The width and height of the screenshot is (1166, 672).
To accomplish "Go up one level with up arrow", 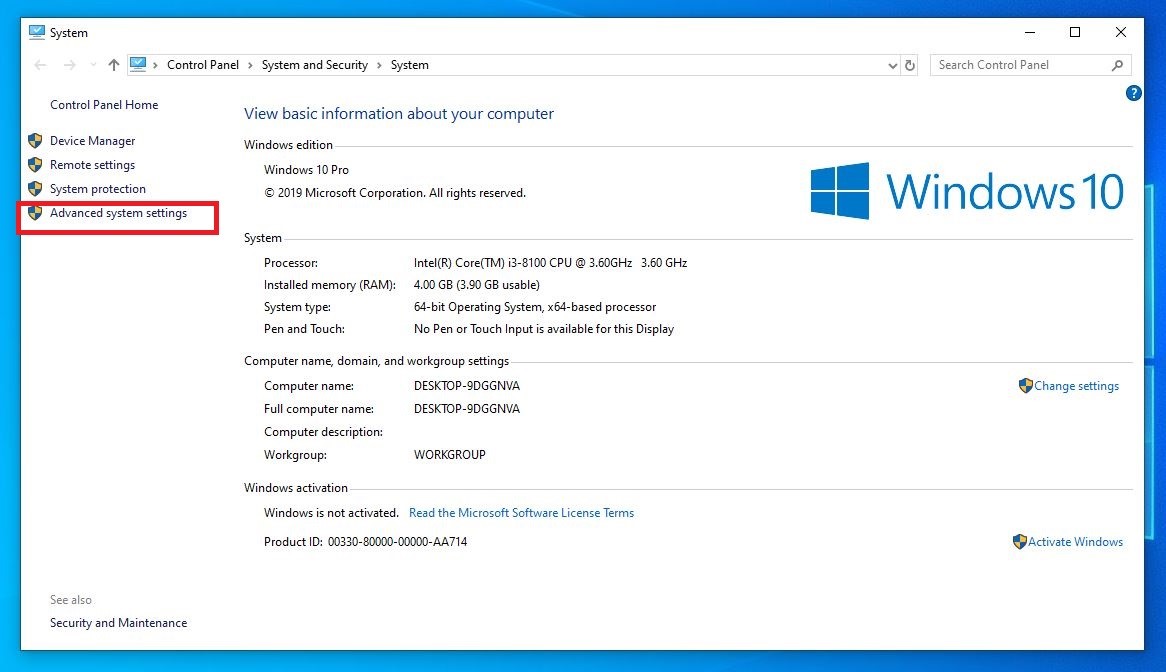I will click(x=114, y=65).
